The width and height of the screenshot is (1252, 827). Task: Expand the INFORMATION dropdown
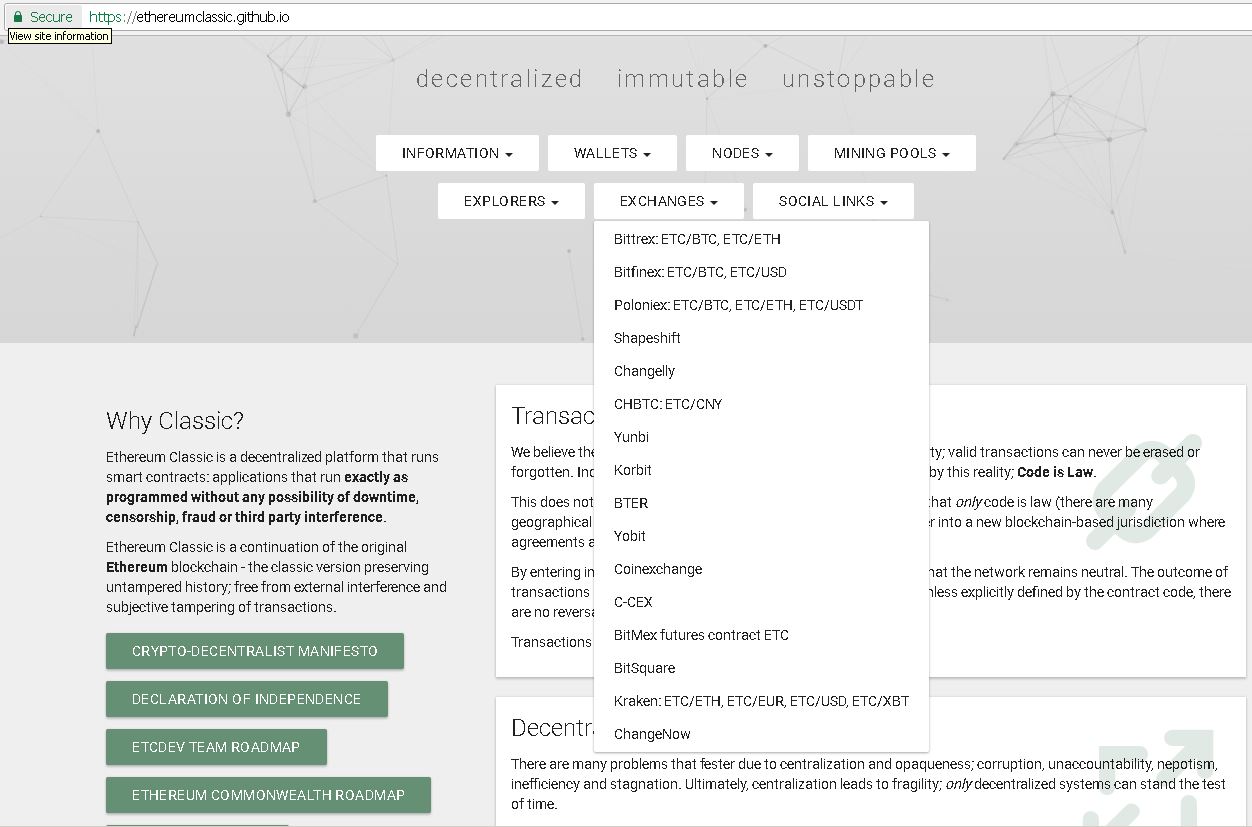coord(457,153)
